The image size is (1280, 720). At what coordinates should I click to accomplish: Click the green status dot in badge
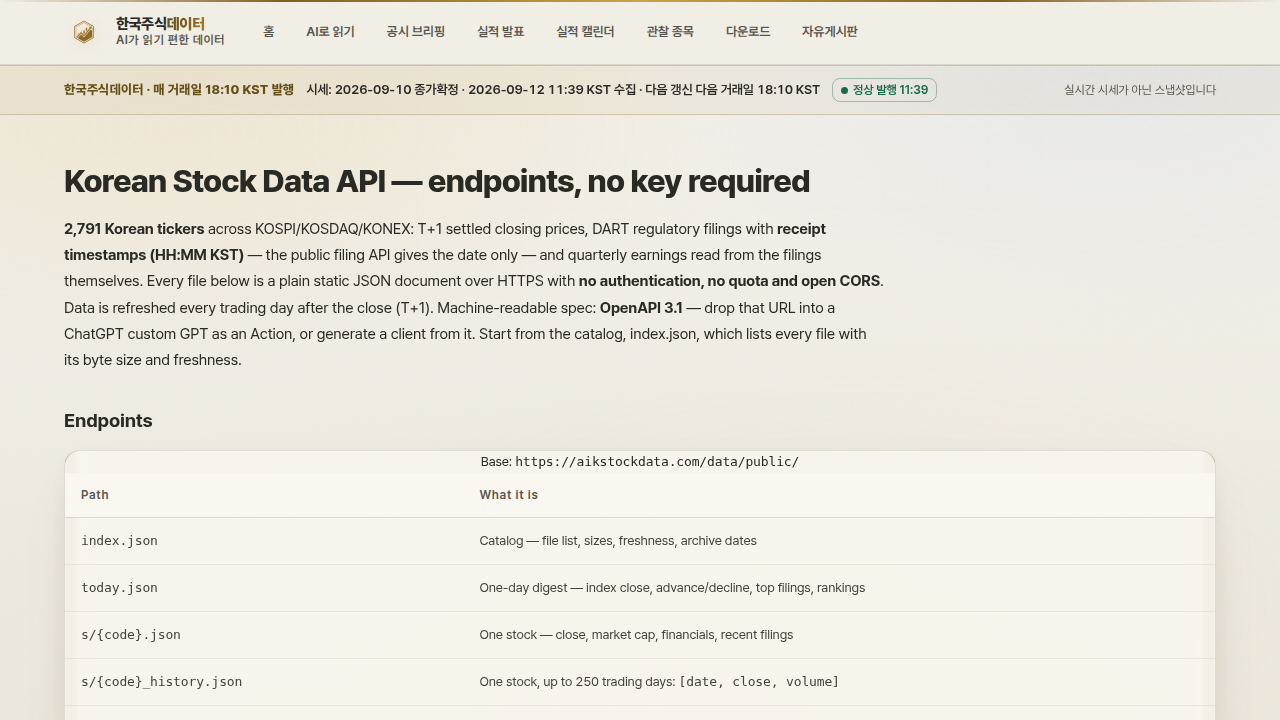pos(844,90)
